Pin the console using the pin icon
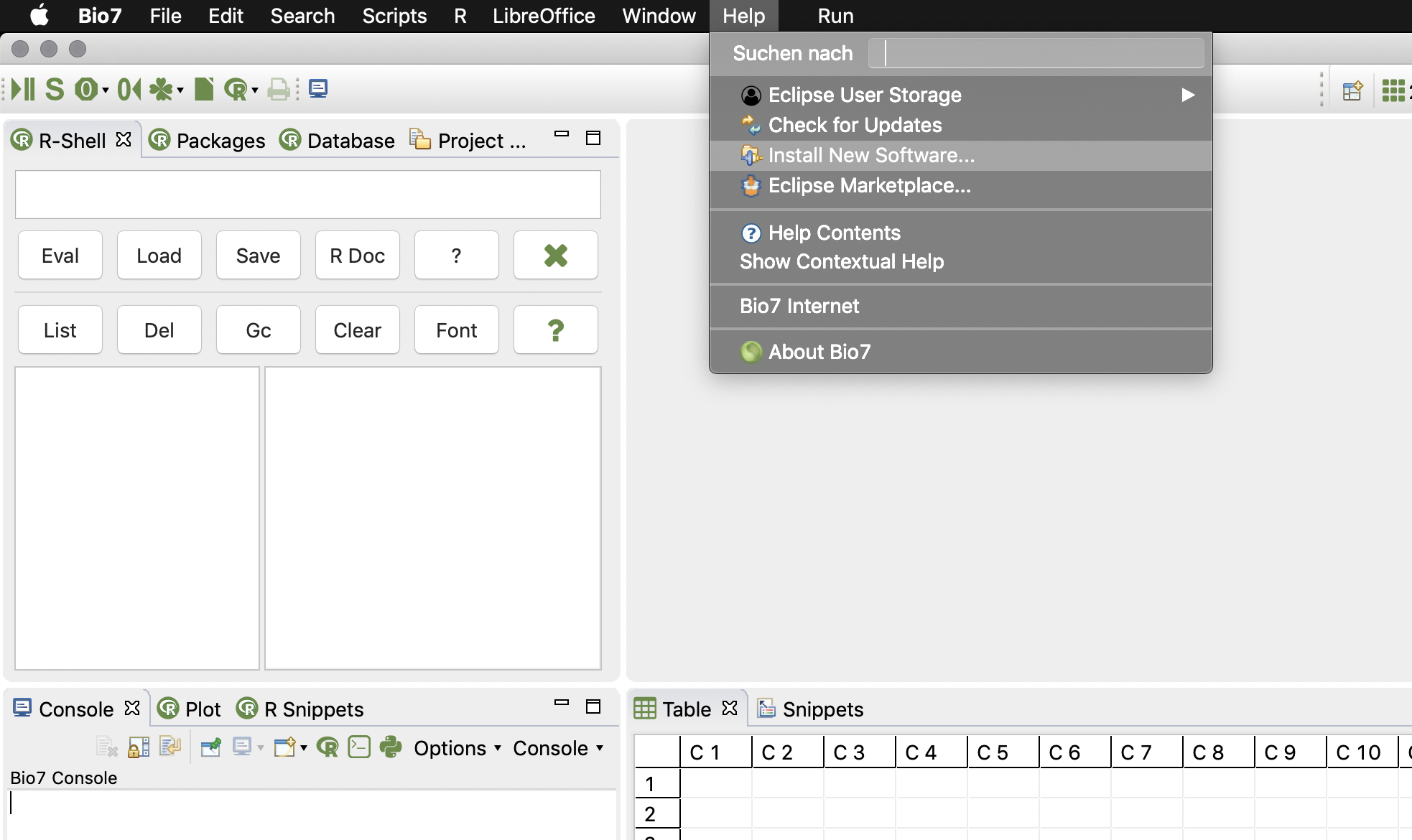 click(x=210, y=747)
